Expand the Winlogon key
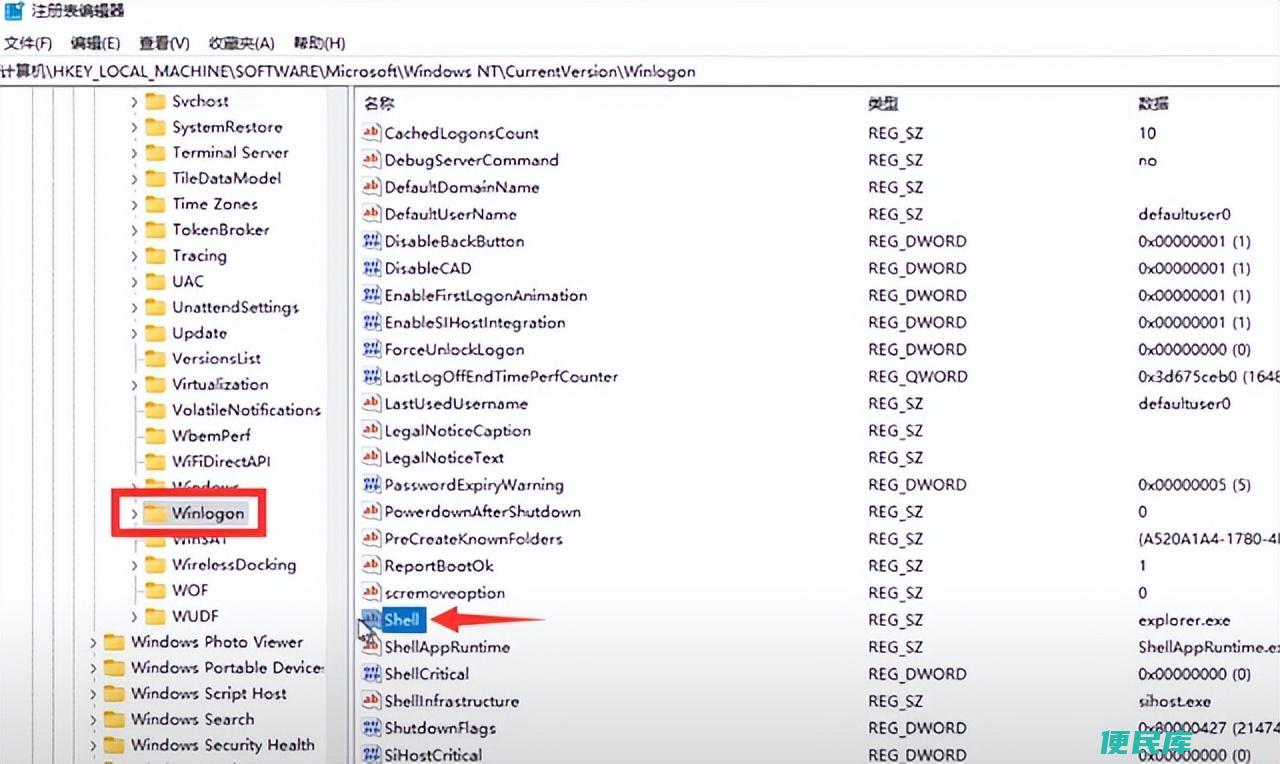This screenshot has width=1280, height=764. 135,513
